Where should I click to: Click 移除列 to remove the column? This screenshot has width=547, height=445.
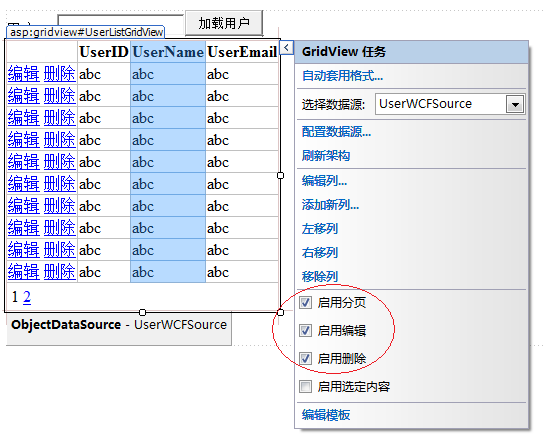coord(320,277)
